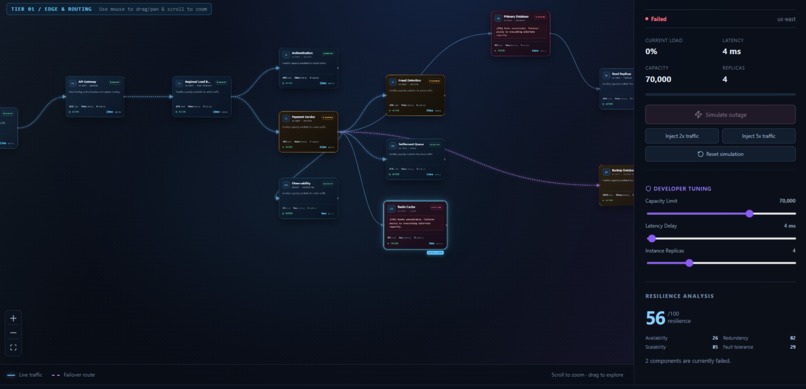Click the red Failed status dot
The image size is (806, 389).
coord(647,19)
